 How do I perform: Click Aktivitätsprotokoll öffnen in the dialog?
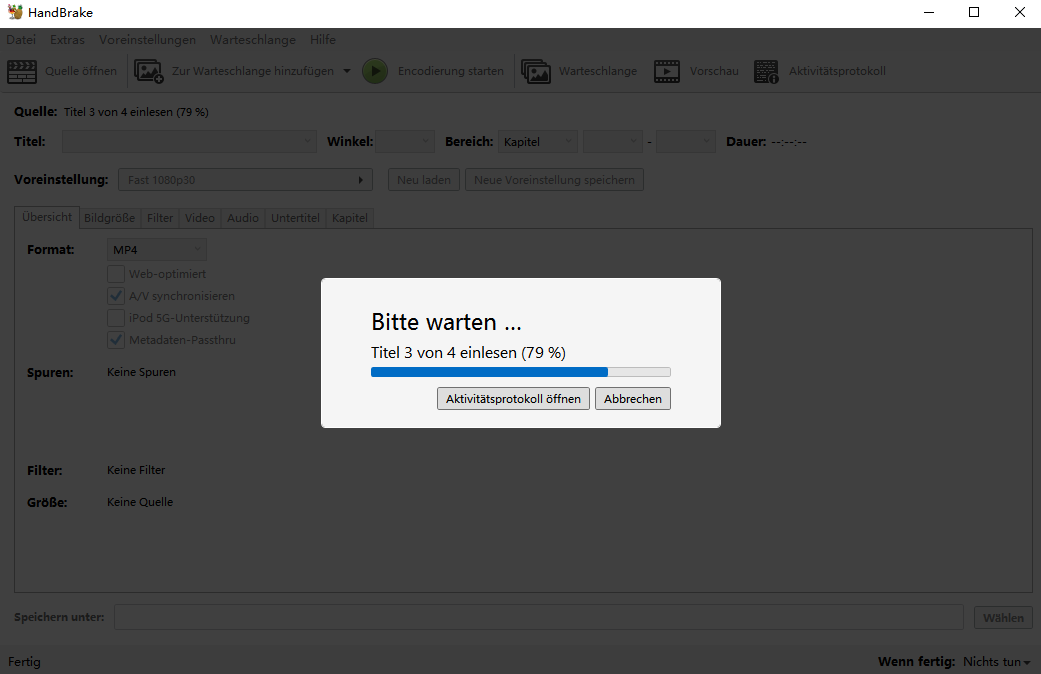513,398
